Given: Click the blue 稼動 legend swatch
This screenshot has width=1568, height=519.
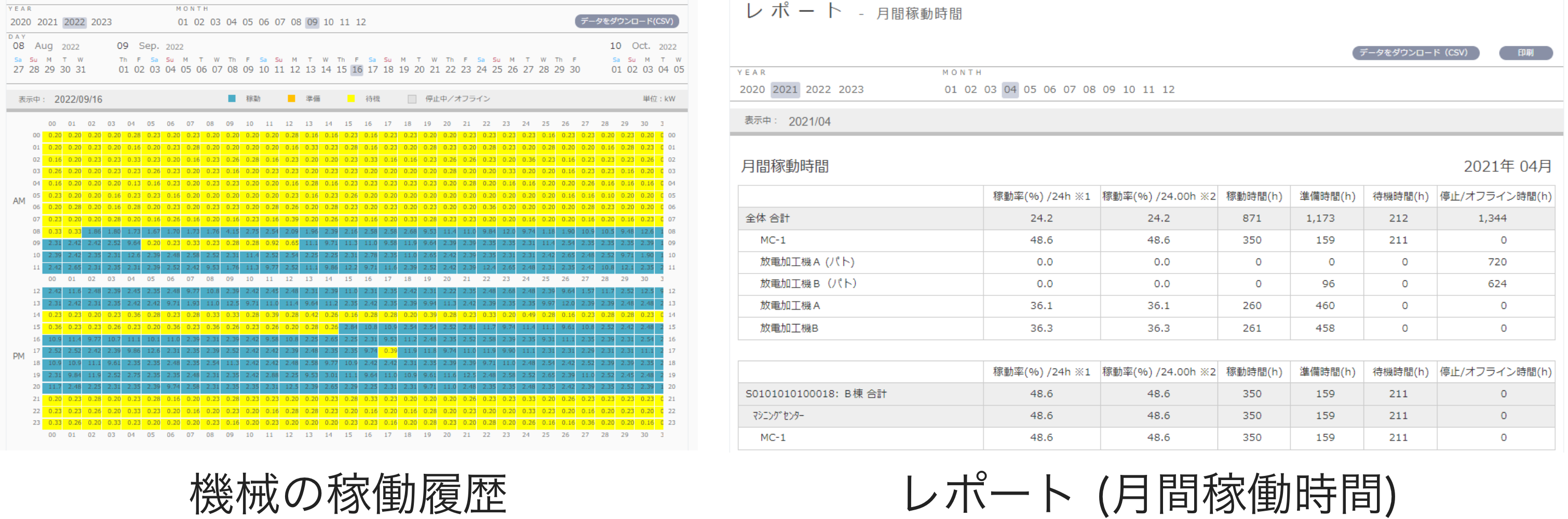Looking at the screenshot, I should pos(232,99).
